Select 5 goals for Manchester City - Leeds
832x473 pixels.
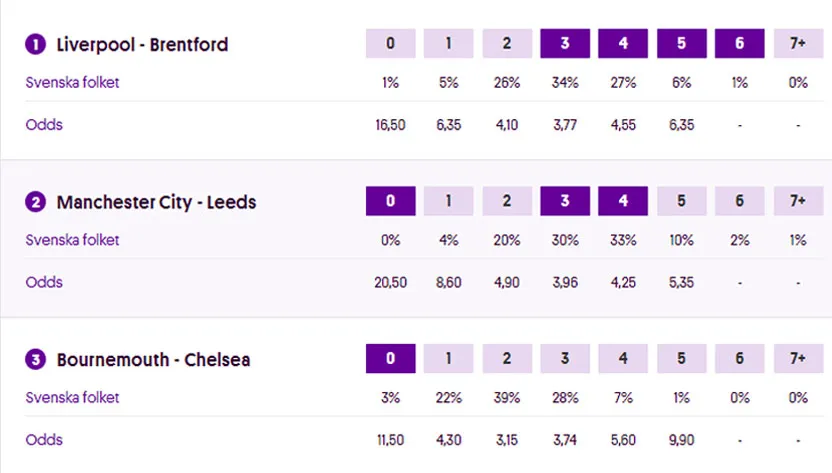pos(681,201)
